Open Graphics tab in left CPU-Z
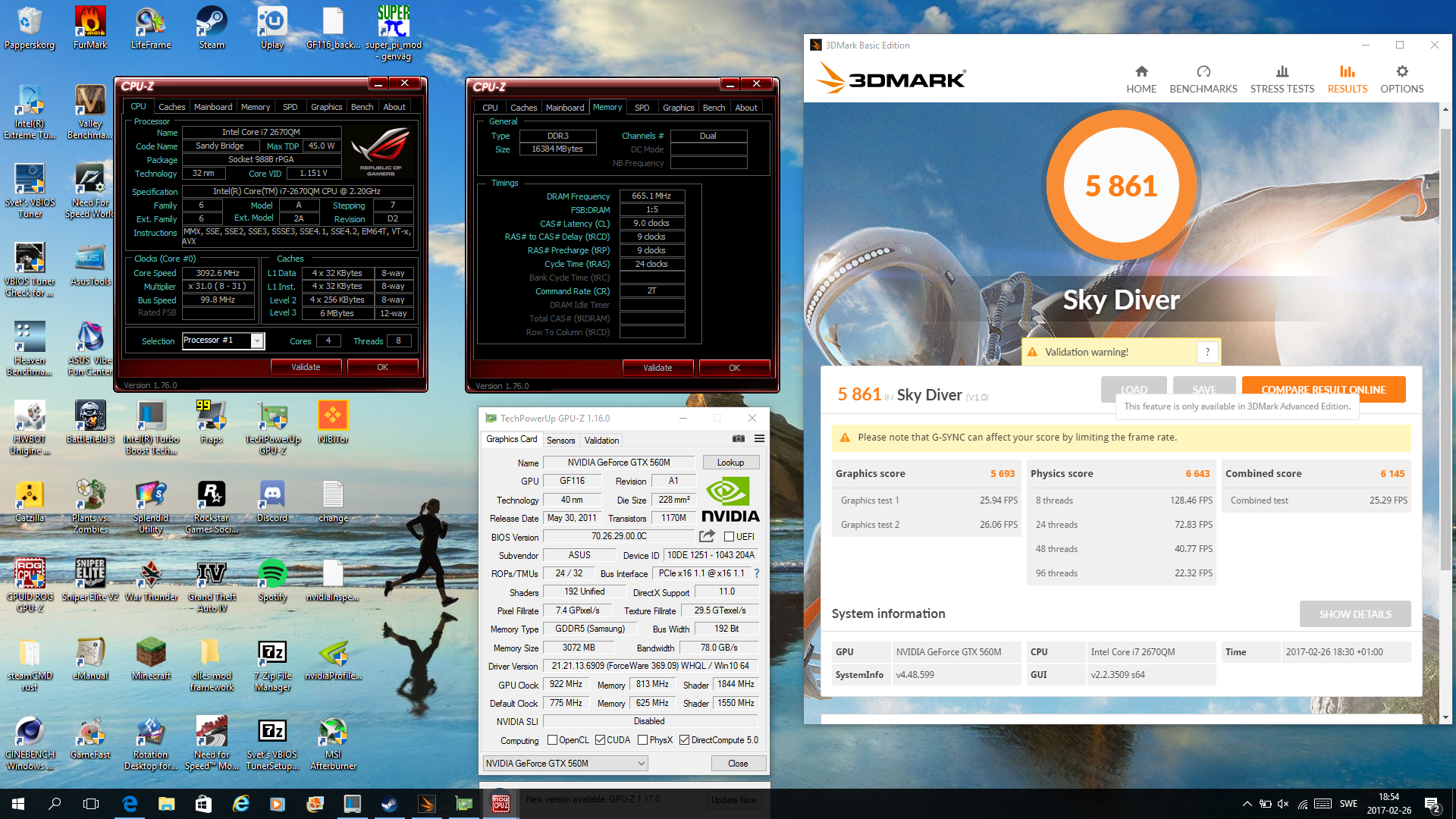 (326, 107)
